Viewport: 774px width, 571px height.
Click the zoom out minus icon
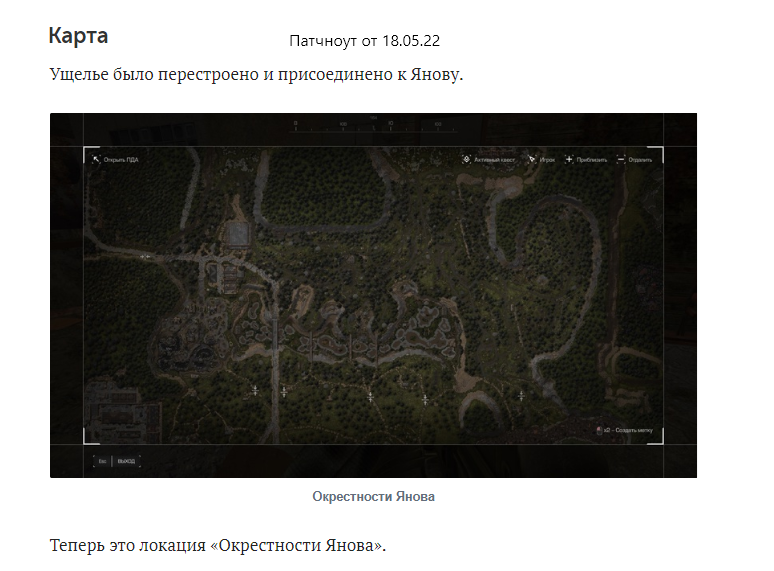pos(621,159)
